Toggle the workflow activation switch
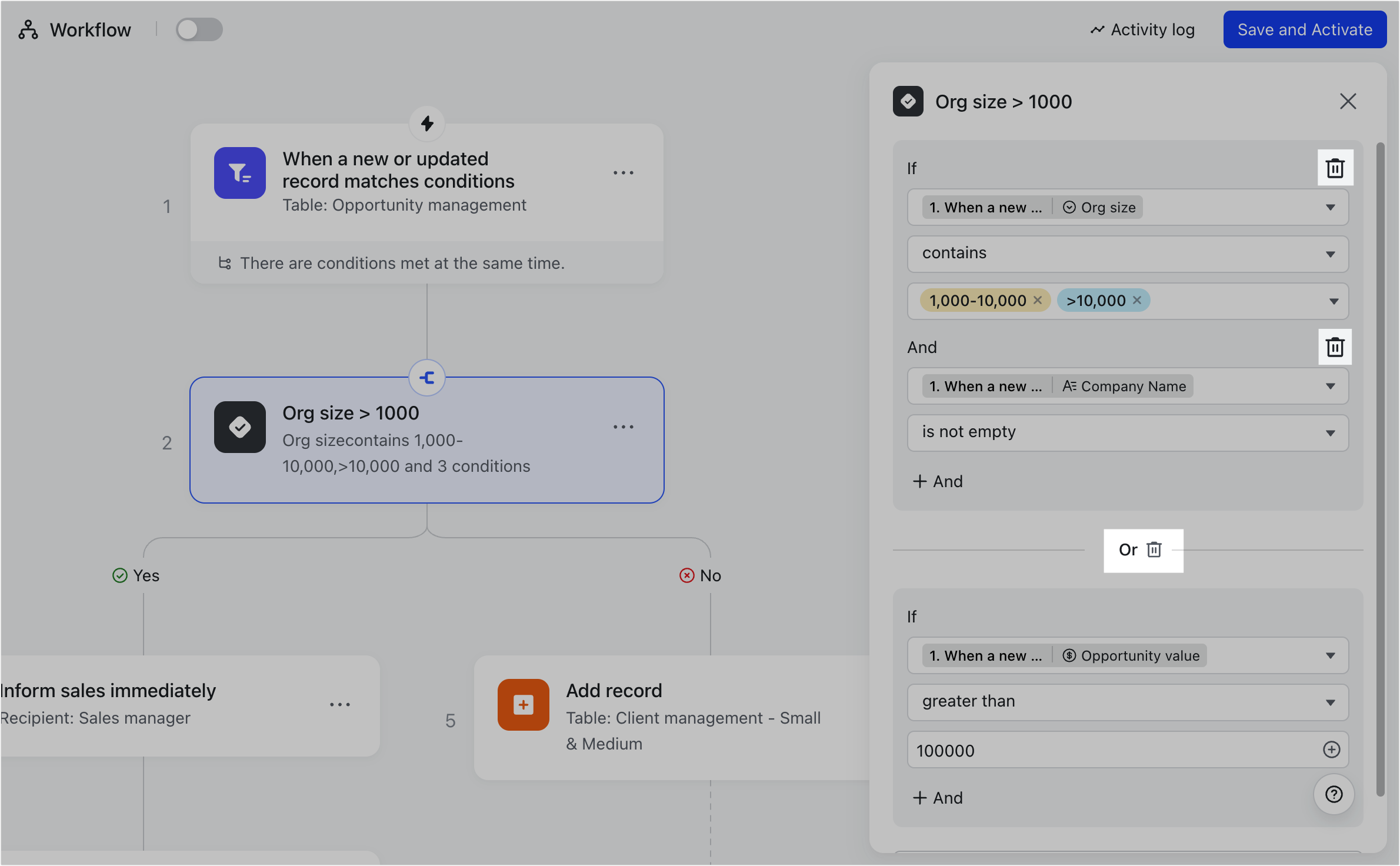 click(199, 29)
